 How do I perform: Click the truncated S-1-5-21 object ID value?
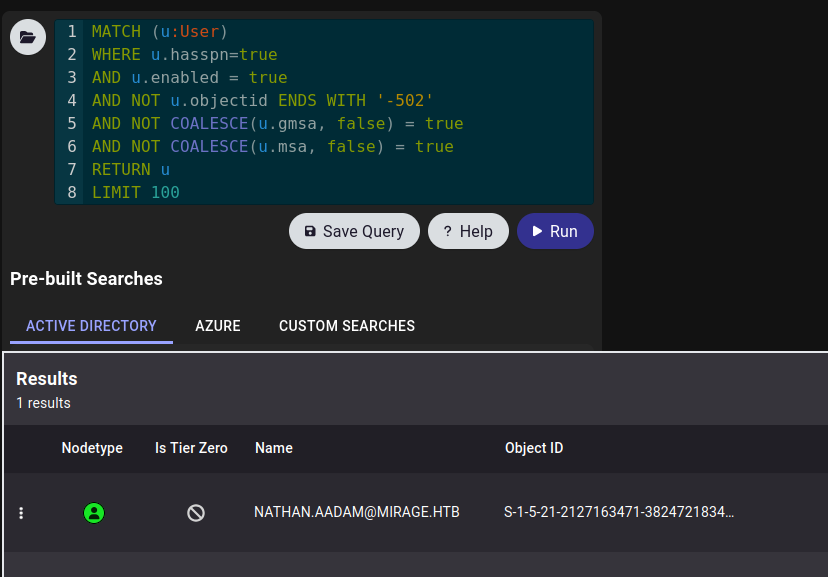click(619, 512)
